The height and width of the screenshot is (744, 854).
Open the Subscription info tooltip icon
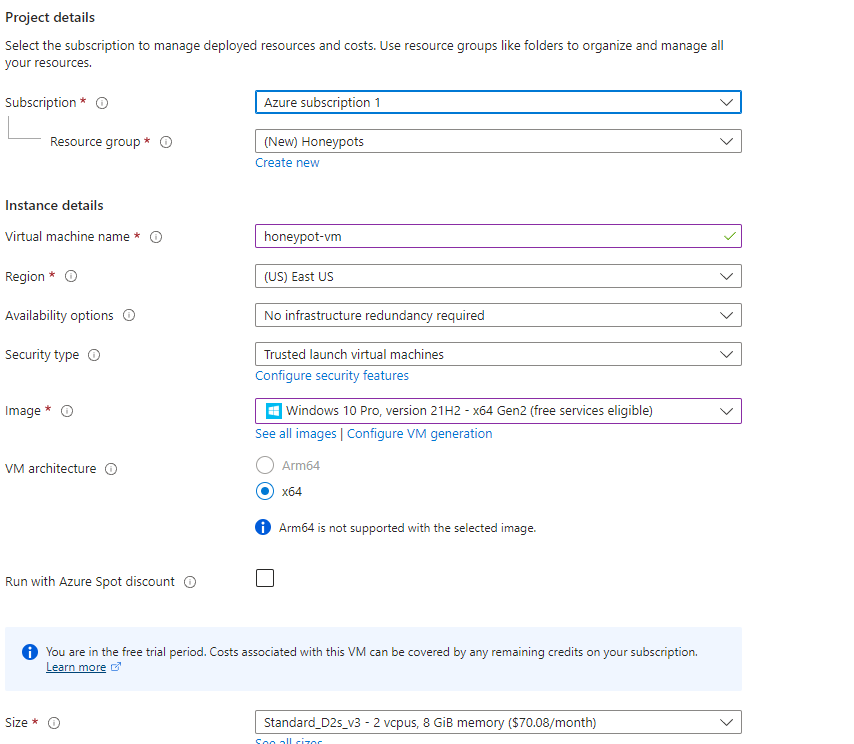click(x=102, y=103)
